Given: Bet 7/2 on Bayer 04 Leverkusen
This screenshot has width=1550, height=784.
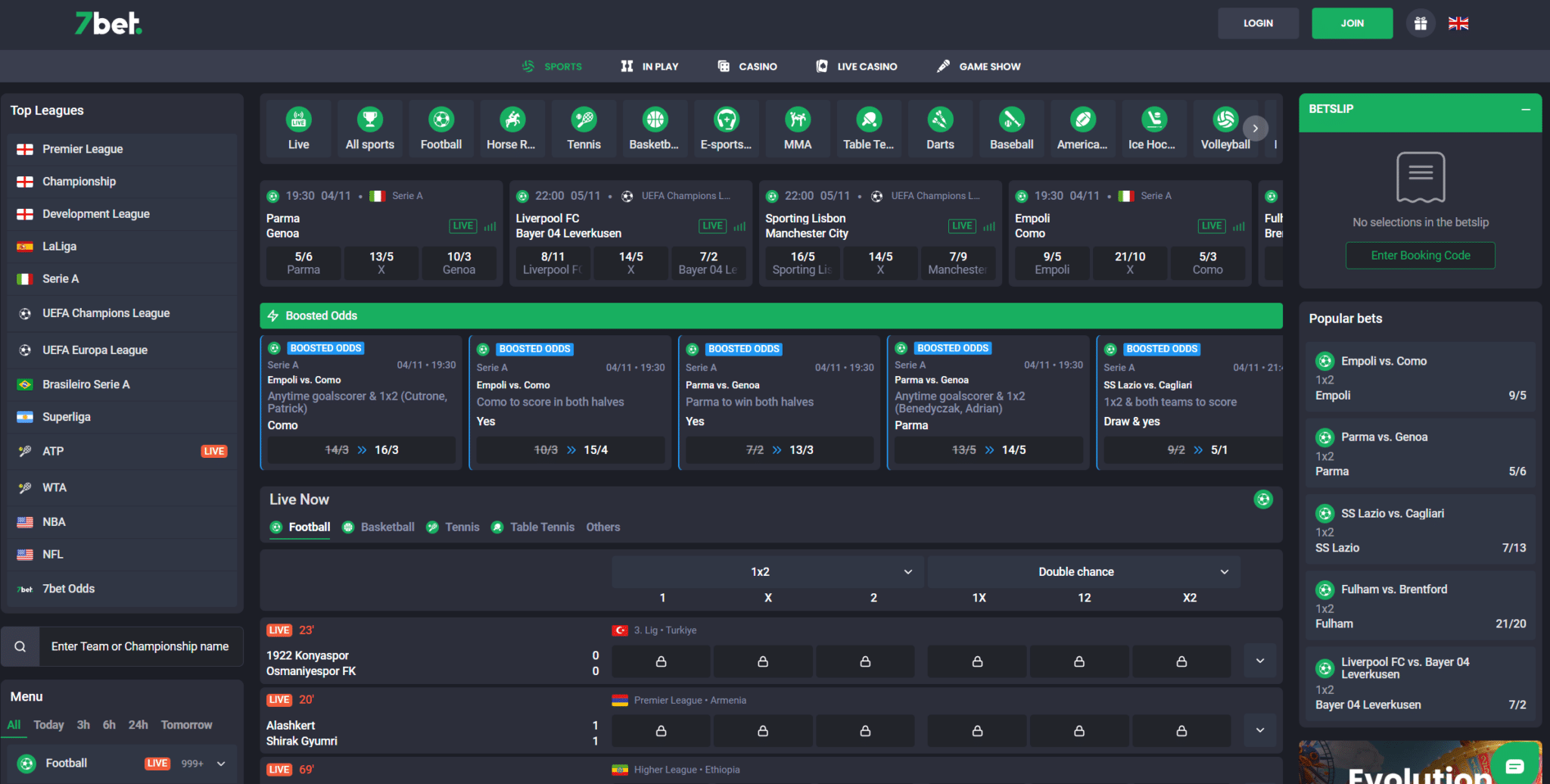Looking at the screenshot, I should click(x=708, y=263).
